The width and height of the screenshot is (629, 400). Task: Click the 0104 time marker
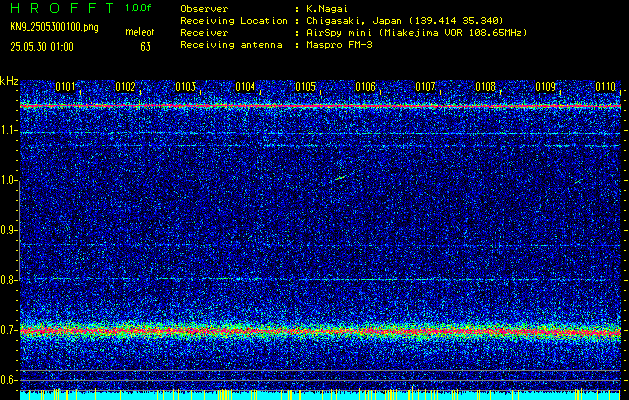(245, 87)
